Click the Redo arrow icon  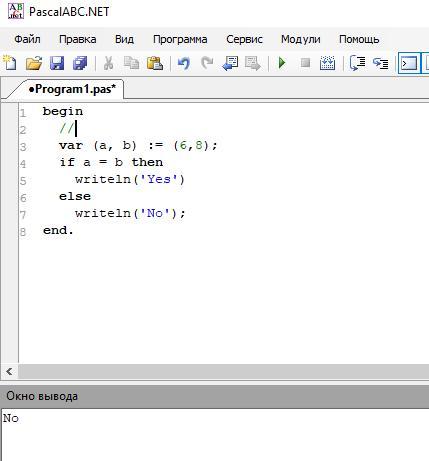[207, 63]
